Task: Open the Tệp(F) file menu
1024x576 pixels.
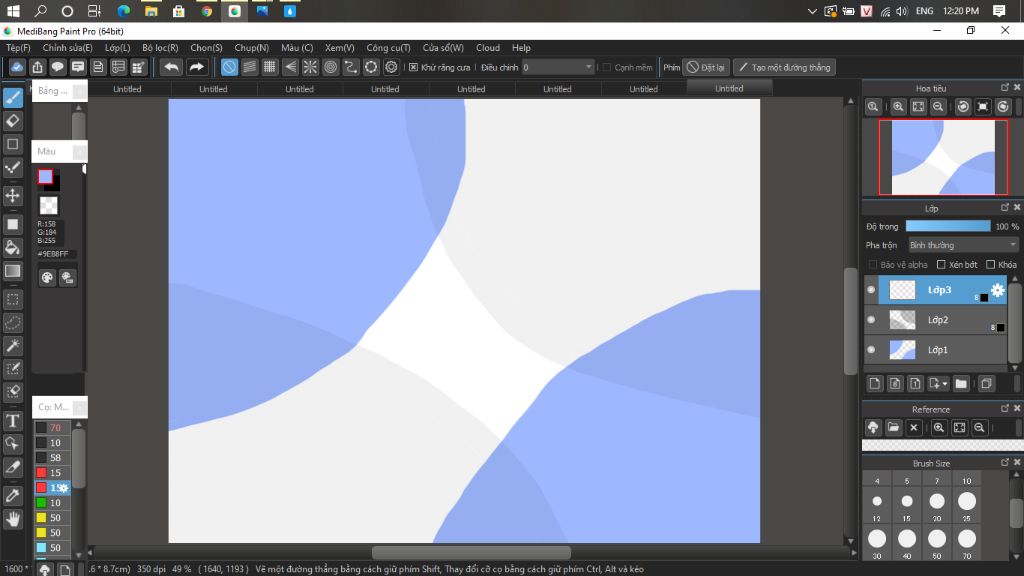Action: (18, 48)
